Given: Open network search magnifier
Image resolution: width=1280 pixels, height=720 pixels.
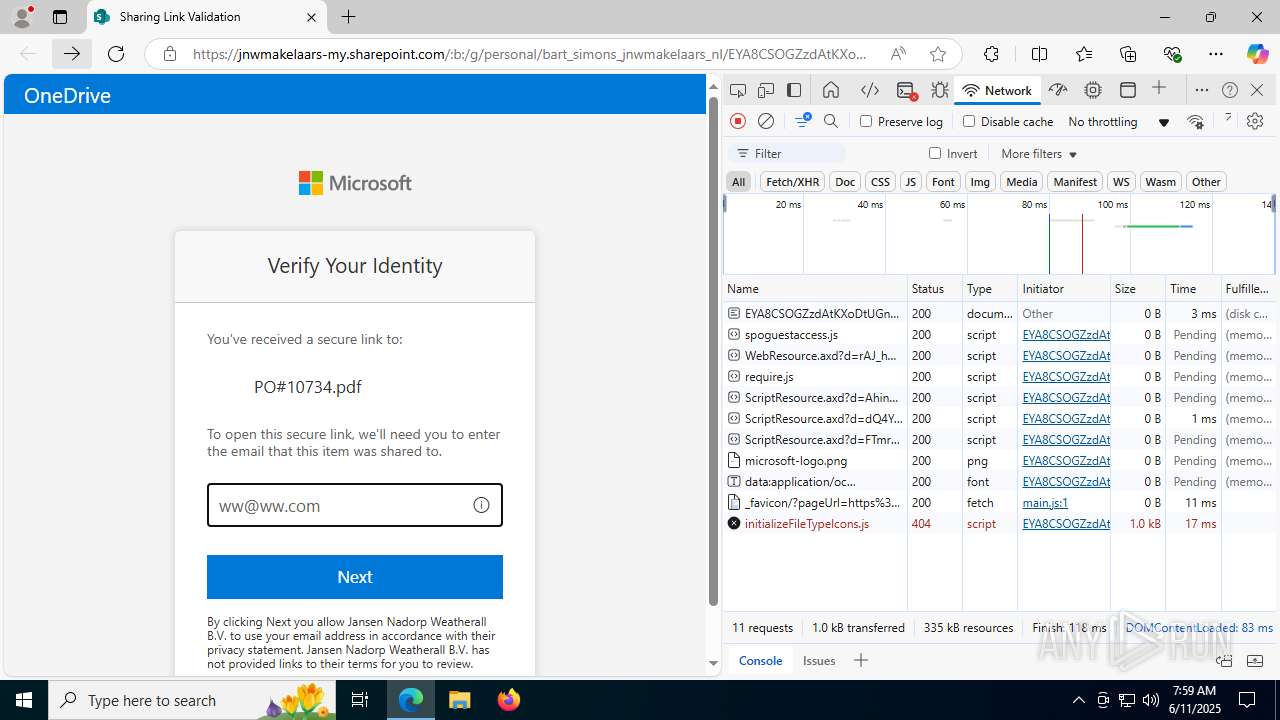Looking at the screenshot, I should click(831, 121).
